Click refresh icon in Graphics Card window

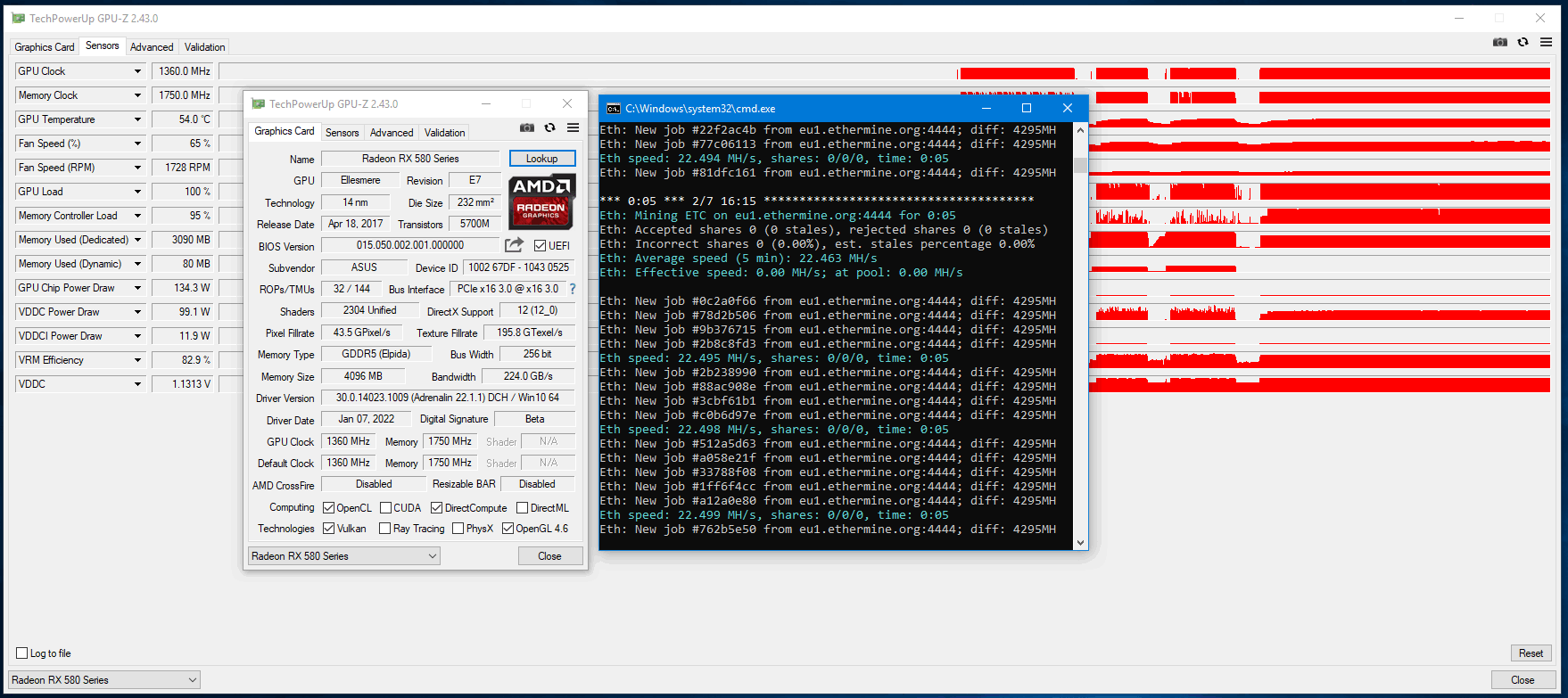click(x=549, y=127)
